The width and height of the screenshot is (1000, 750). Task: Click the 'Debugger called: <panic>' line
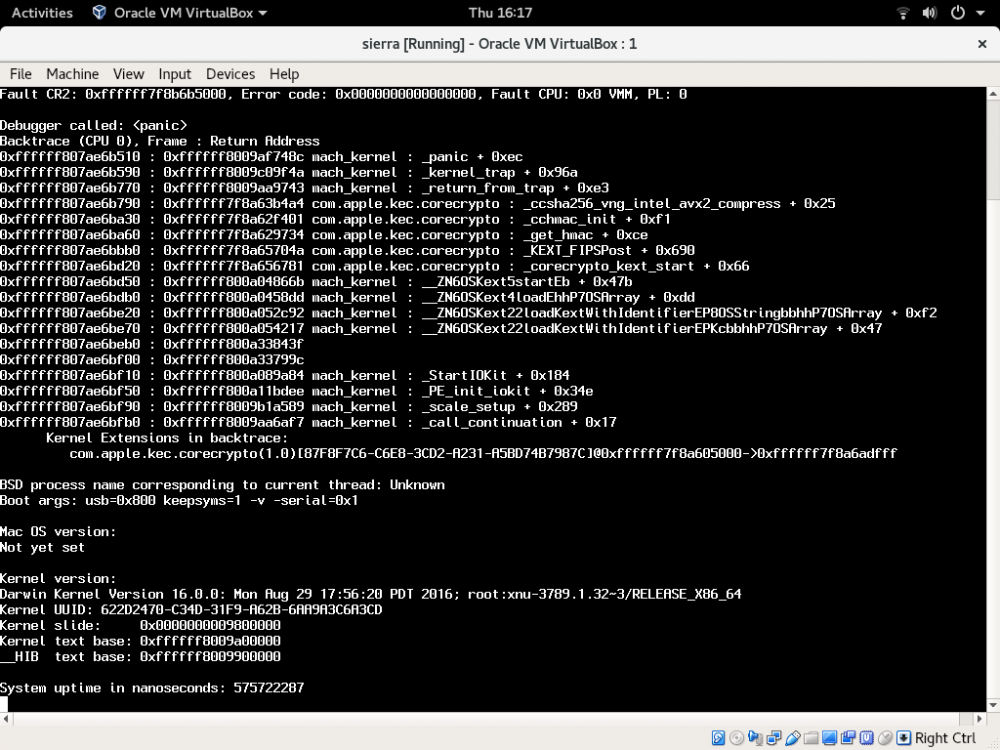(93, 125)
